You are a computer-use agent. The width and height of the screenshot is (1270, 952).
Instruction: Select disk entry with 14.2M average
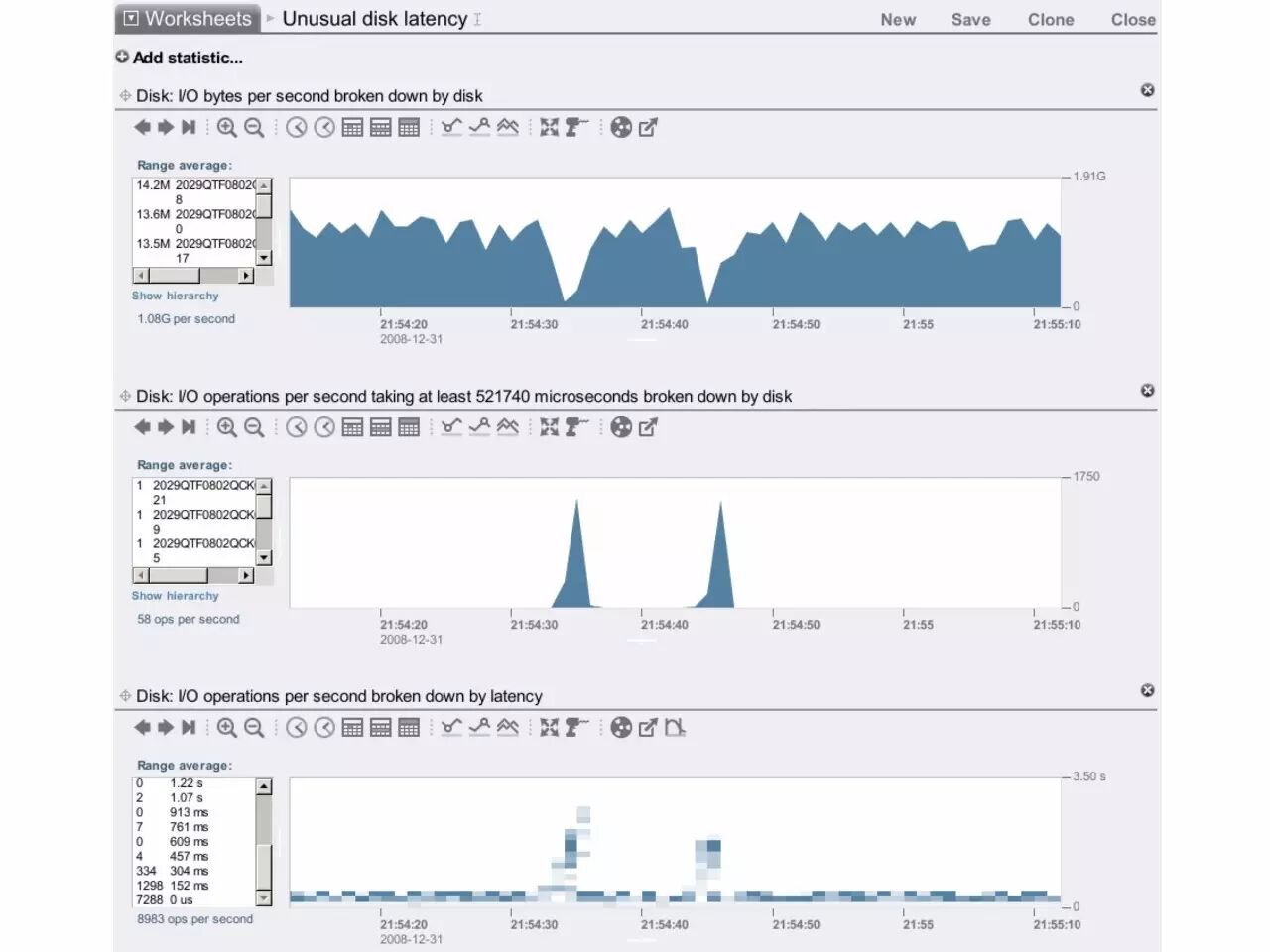pos(194,192)
